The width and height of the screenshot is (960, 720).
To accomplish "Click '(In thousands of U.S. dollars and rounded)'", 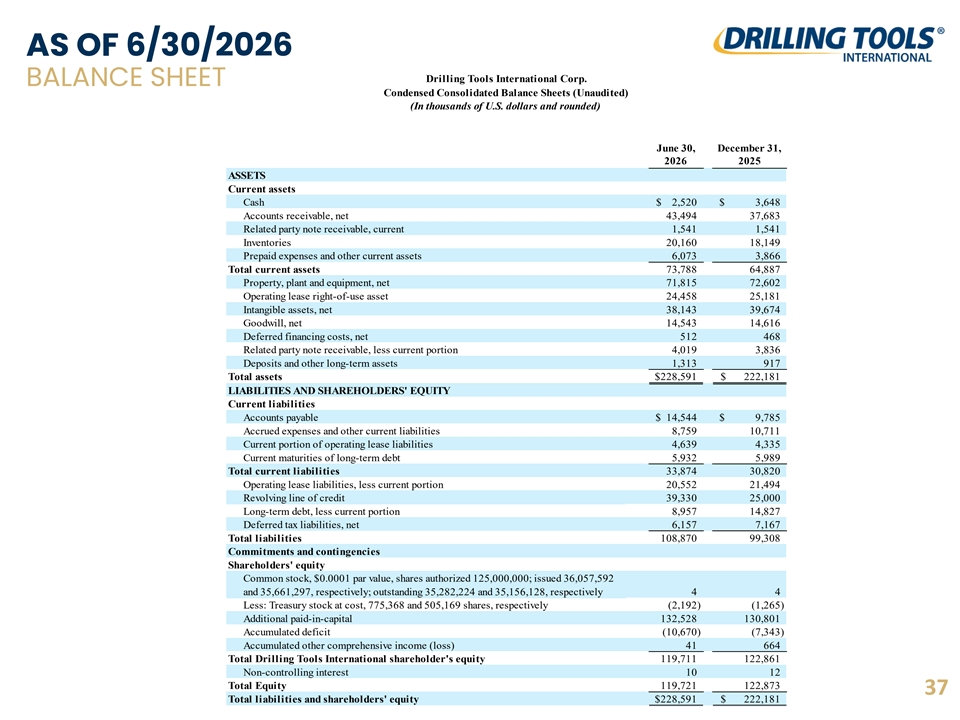I will pyautogui.click(x=505, y=107).
